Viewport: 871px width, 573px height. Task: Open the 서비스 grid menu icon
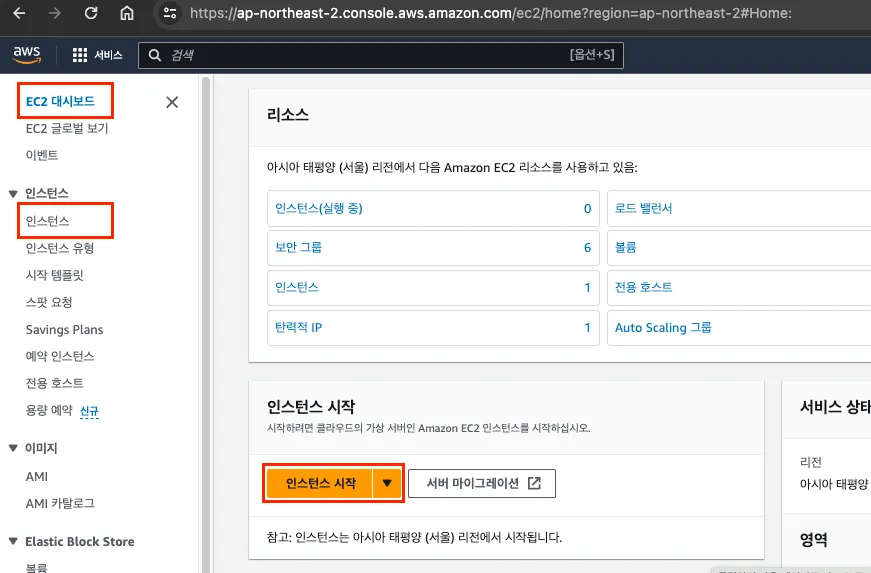point(80,55)
